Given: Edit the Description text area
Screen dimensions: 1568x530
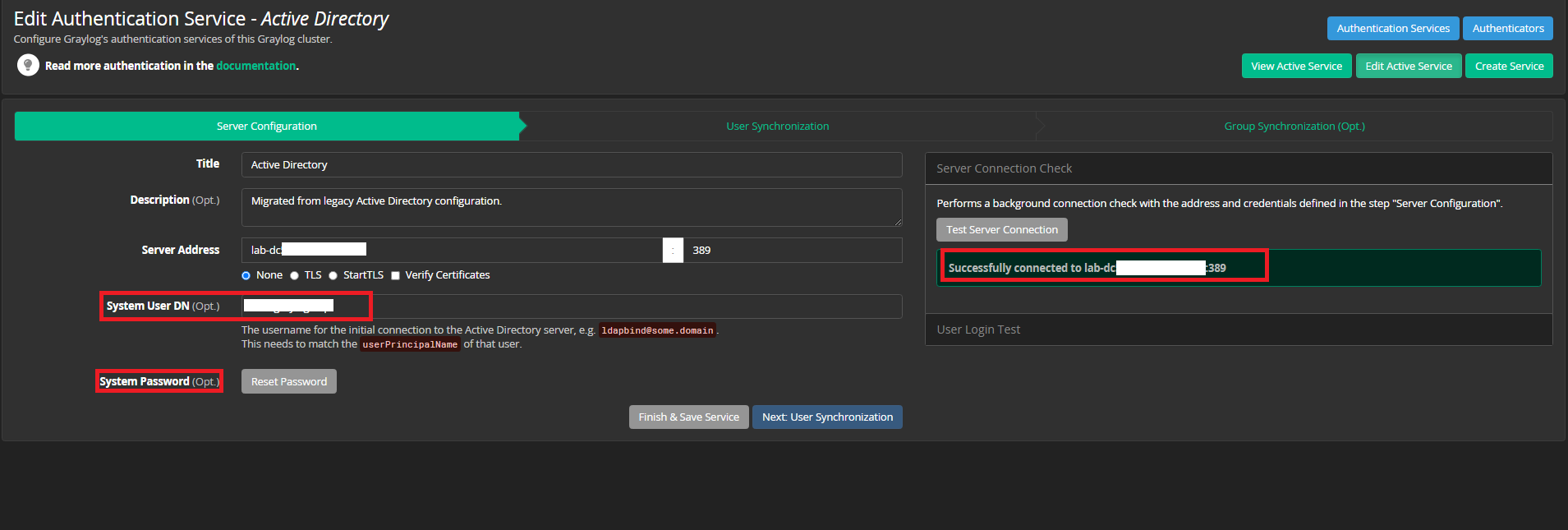Looking at the screenshot, I should [x=572, y=207].
